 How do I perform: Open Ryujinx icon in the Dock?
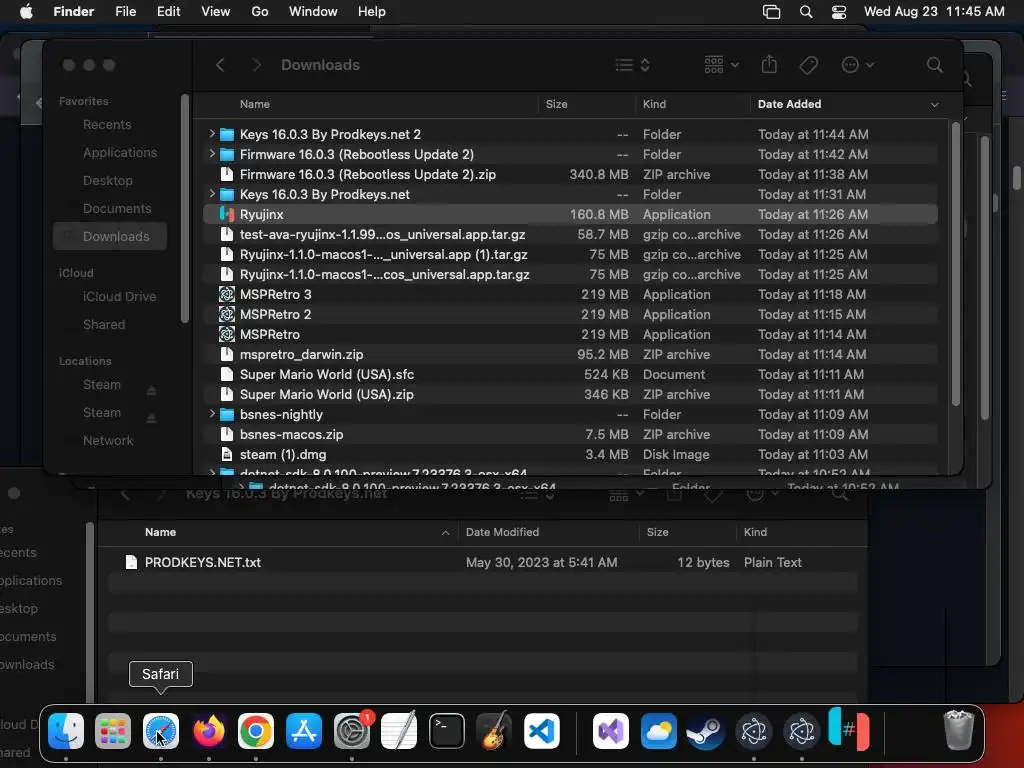click(x=849, y=729)
